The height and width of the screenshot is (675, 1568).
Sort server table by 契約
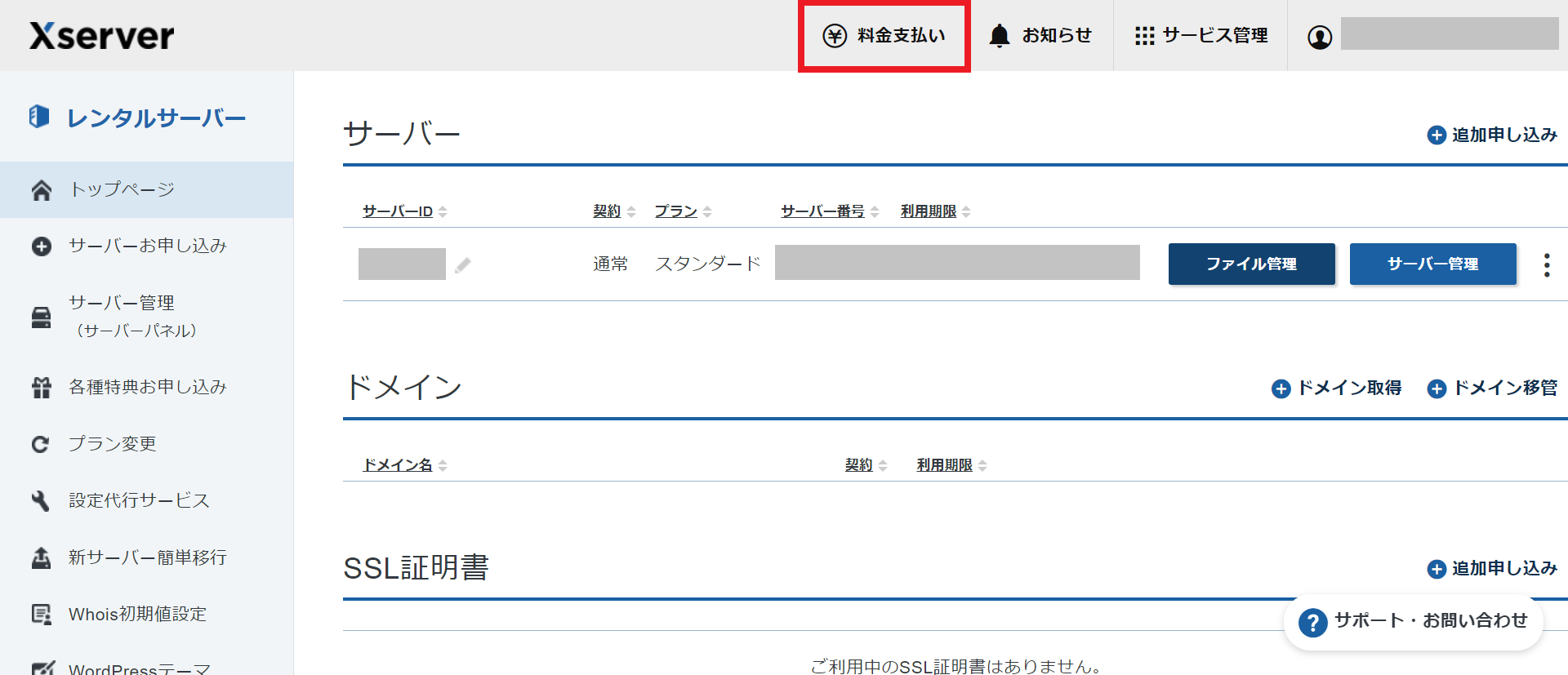tap(614, 211)
